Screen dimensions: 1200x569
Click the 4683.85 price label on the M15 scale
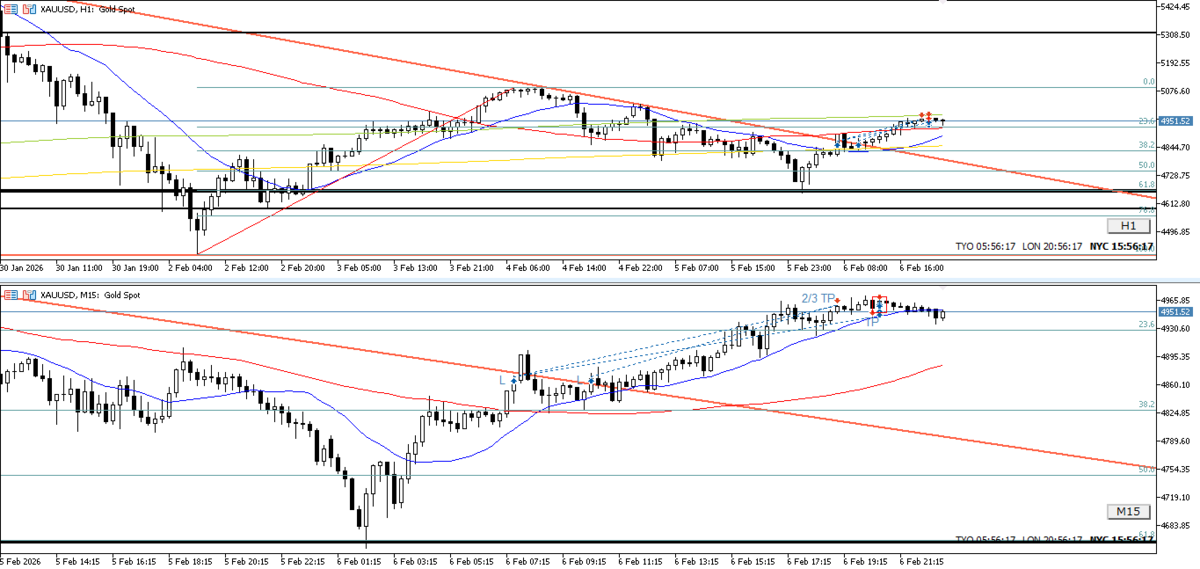pyautogui.click(x=1177, y=525)
